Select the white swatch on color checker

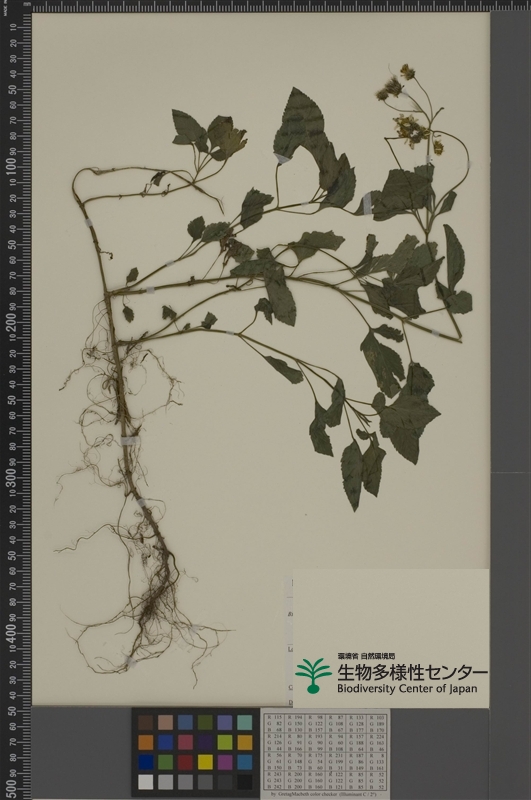click(145, 782)
